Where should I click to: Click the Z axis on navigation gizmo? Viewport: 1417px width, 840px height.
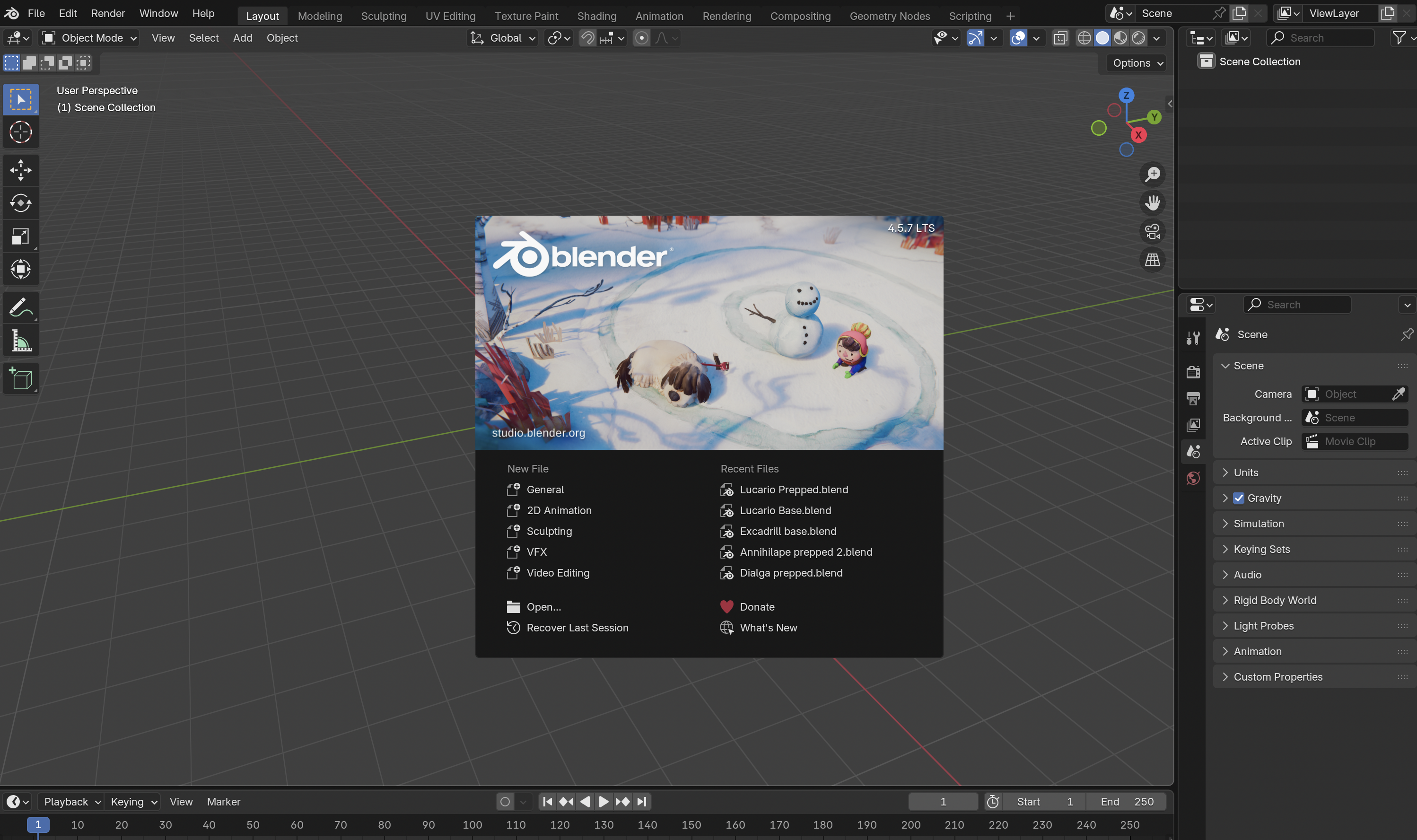[x=1126, y=95]
